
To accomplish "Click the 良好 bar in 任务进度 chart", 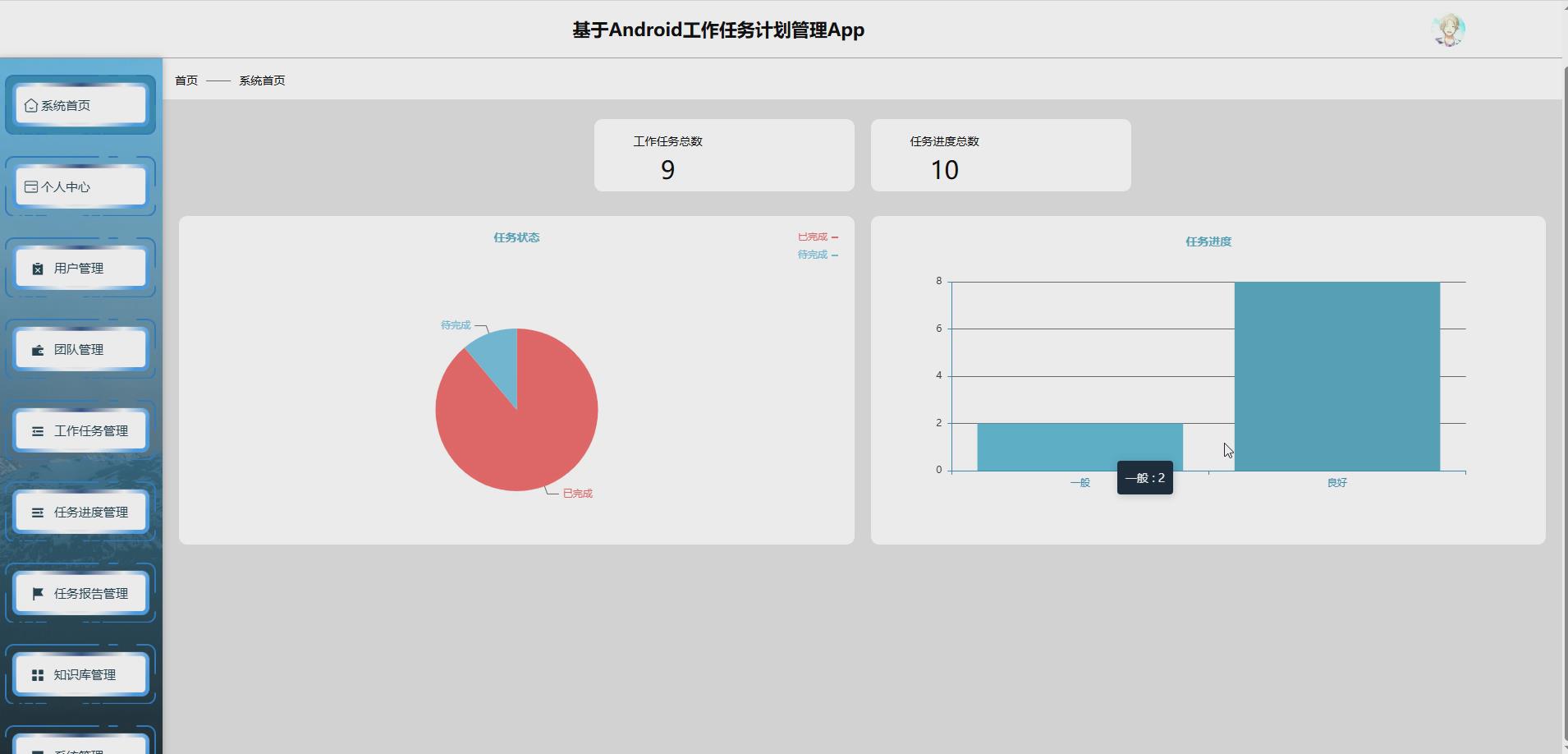I will pyautogui.click(x=1336, y=376).
